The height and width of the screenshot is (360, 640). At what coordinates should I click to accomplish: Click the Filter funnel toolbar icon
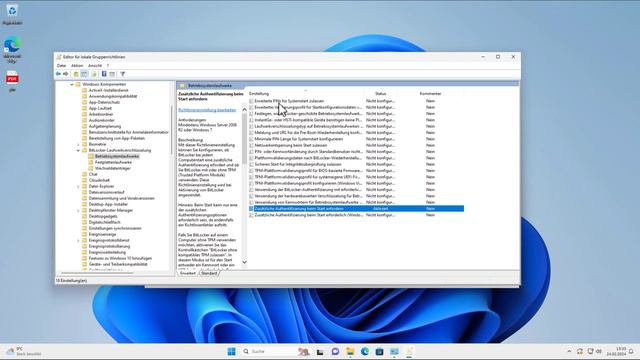122,74
